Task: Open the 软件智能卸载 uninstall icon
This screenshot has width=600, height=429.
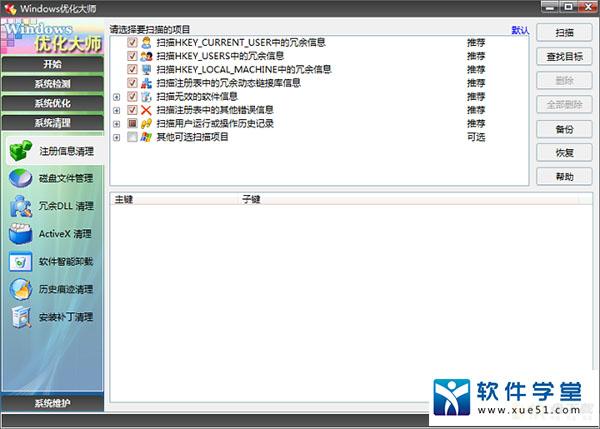Action: tap(21, 262)
